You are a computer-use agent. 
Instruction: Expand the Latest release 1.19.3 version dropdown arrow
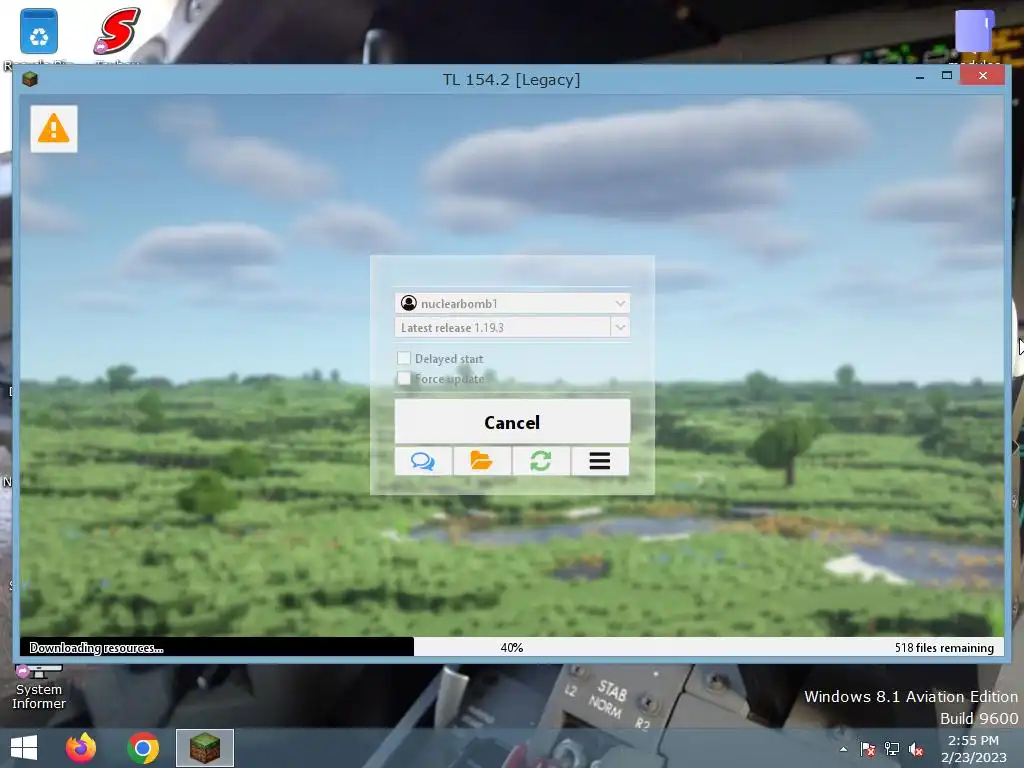pos(620,327)
